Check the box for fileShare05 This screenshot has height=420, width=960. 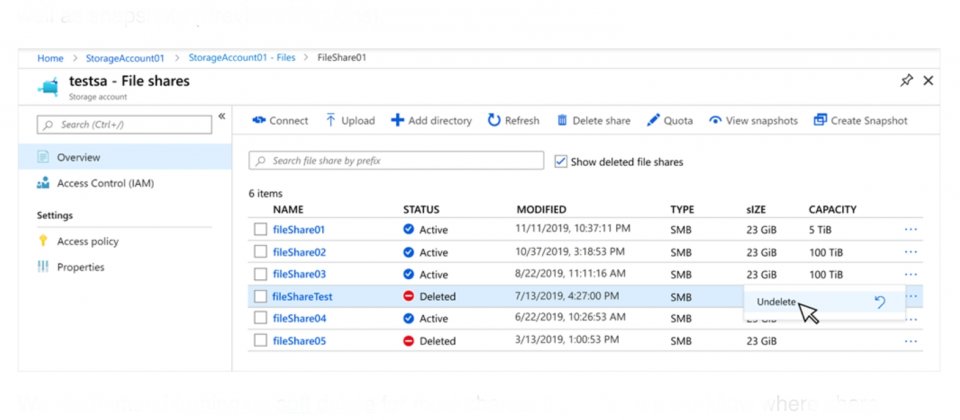pyautogui.click(x=260, y=341)
